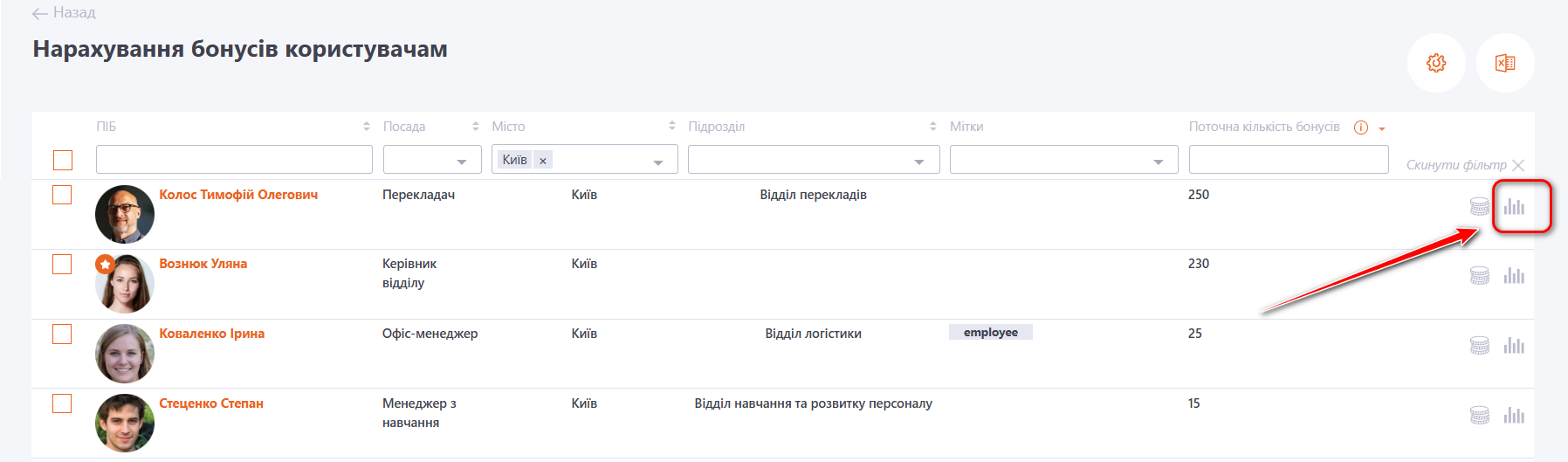Expand the Посада filter dropdown
1568x462 pixels.
(x=462, y=162)
